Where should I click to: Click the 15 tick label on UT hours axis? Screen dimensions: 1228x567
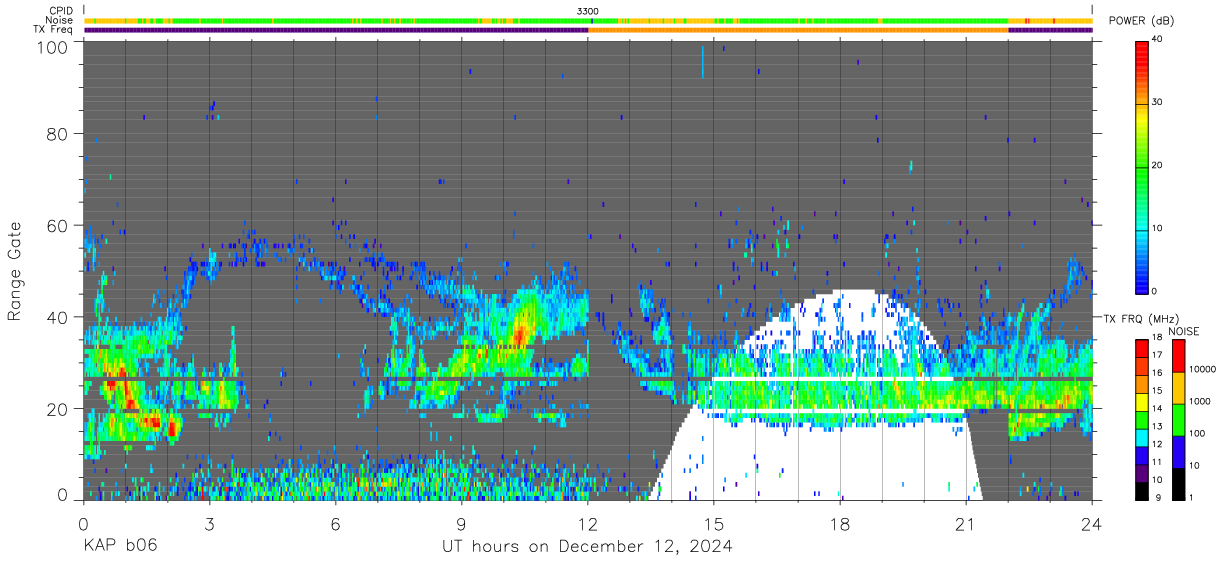click(714, 523)
